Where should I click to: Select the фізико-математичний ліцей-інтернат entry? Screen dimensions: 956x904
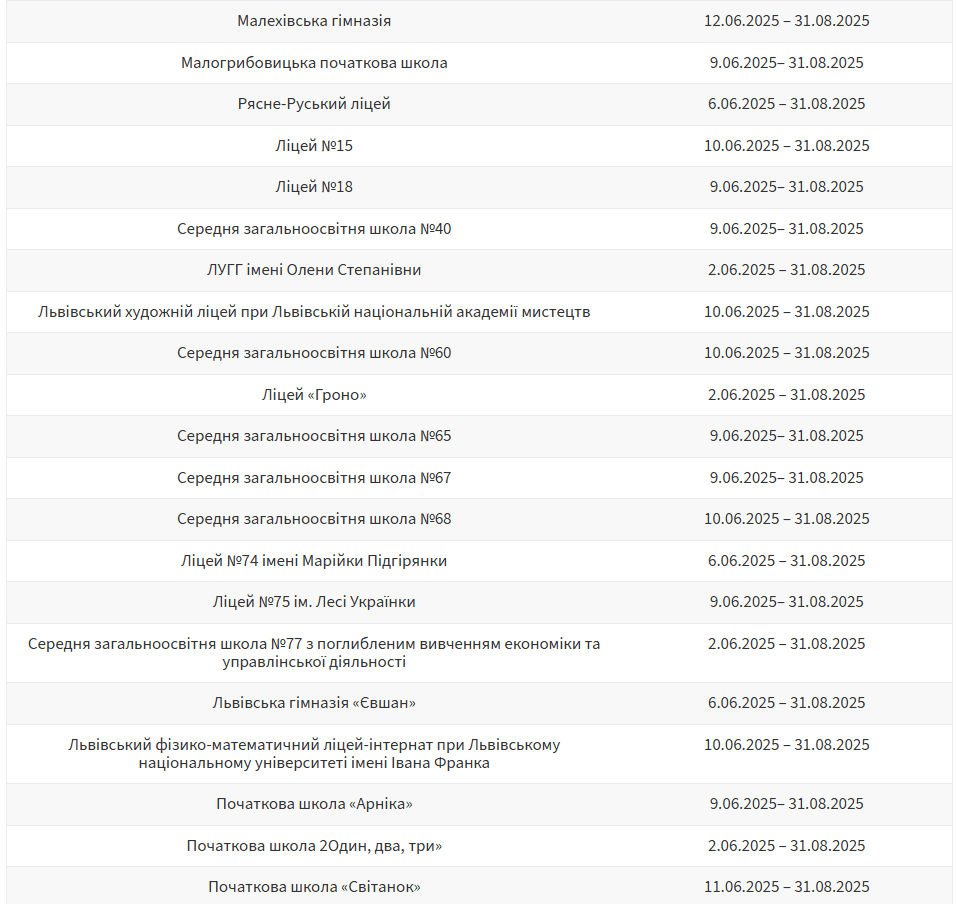tap(314, 754)
